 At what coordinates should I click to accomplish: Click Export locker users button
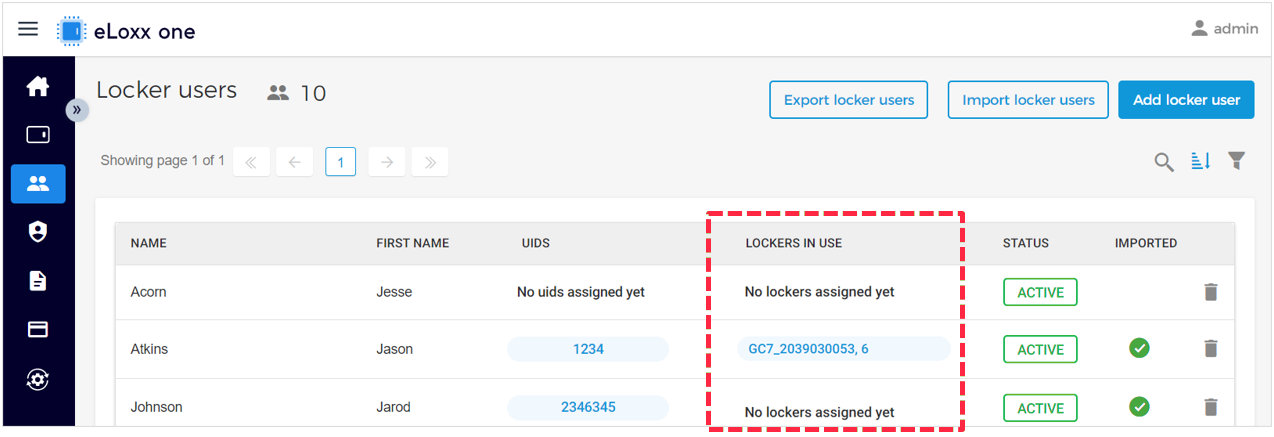pyautogui.click(x=849, y=100)
